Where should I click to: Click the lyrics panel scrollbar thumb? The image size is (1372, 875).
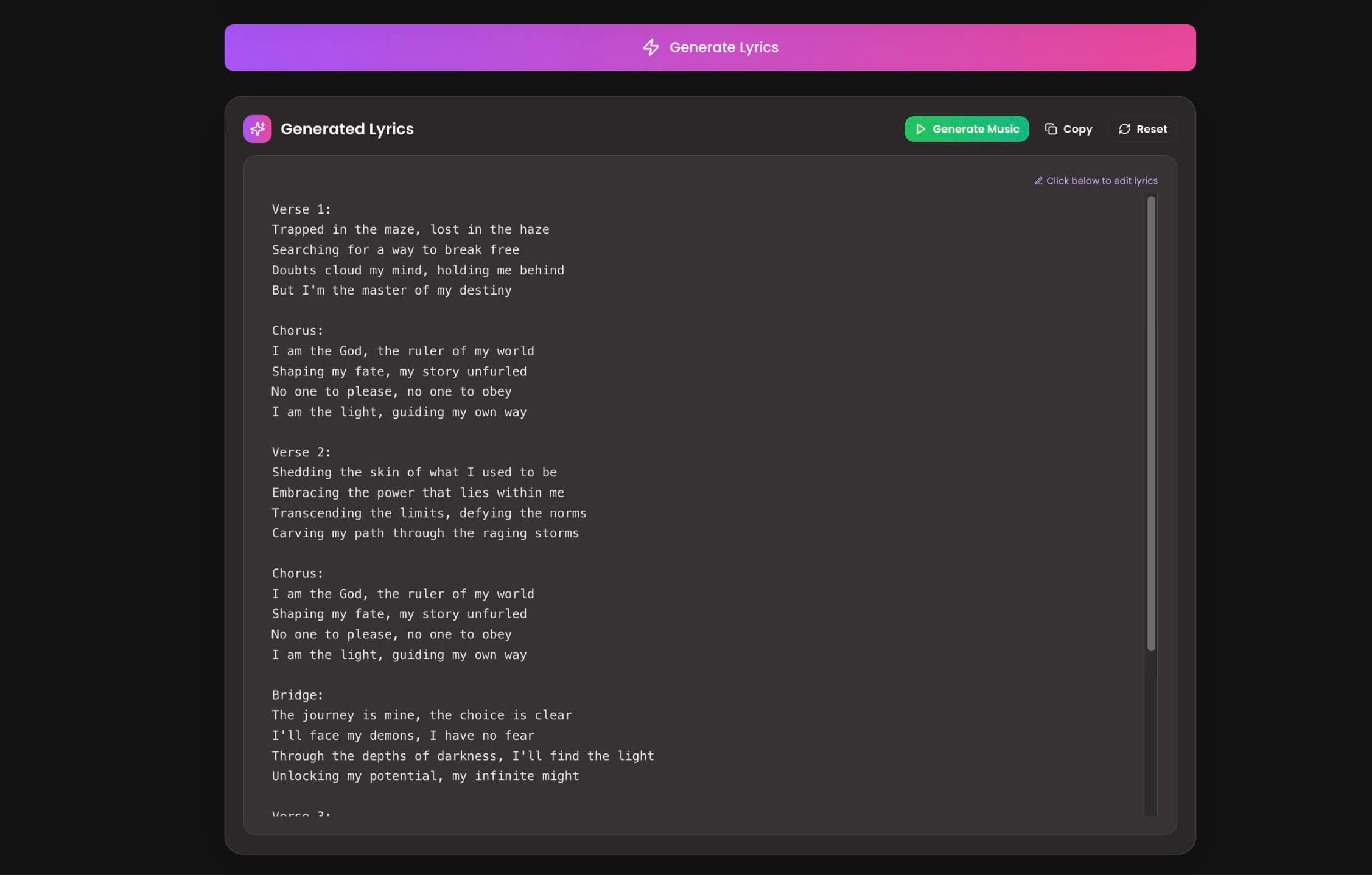point(1150,423)
